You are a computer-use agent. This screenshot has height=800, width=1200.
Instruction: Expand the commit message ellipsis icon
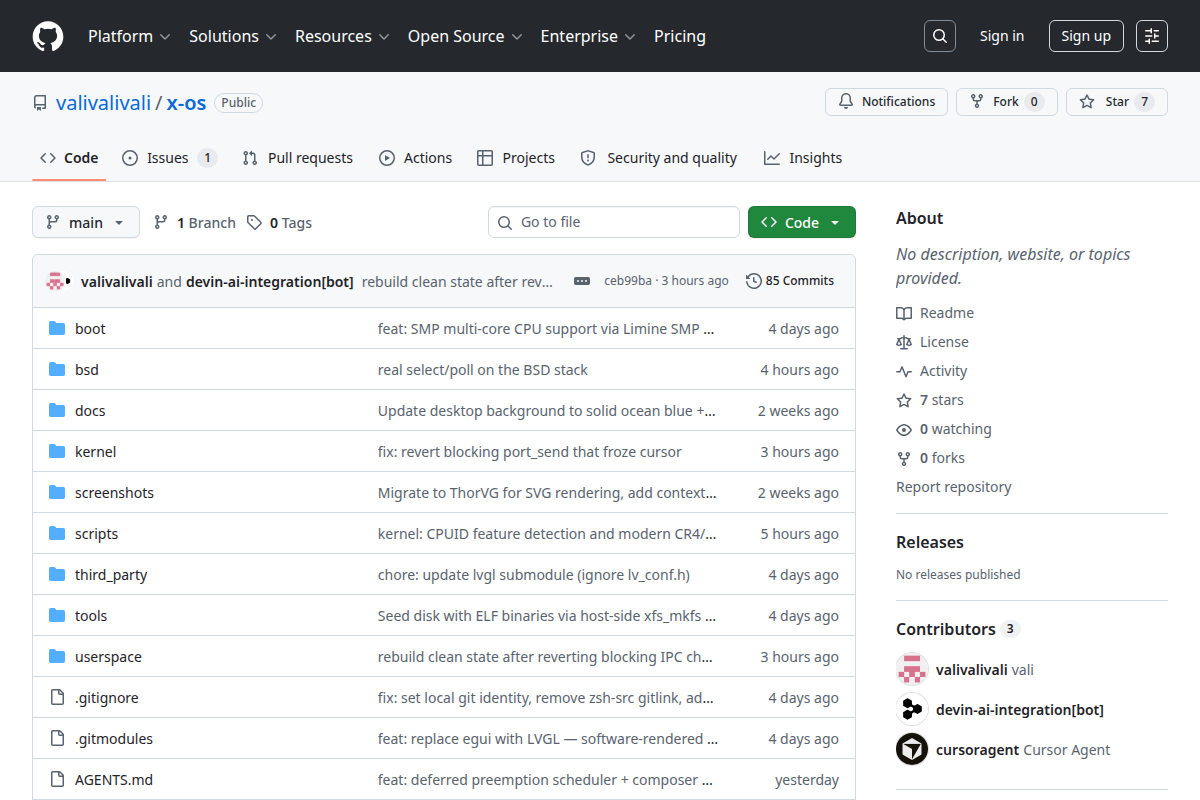pos(582,281)
